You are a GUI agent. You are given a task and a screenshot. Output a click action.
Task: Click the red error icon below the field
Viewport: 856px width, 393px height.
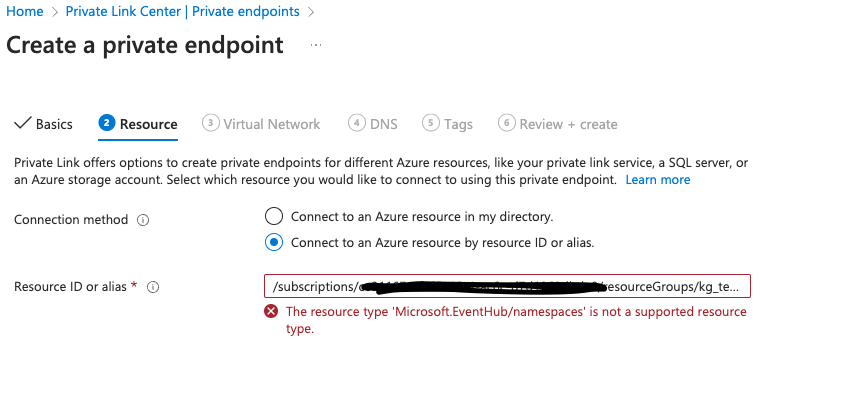271,312
